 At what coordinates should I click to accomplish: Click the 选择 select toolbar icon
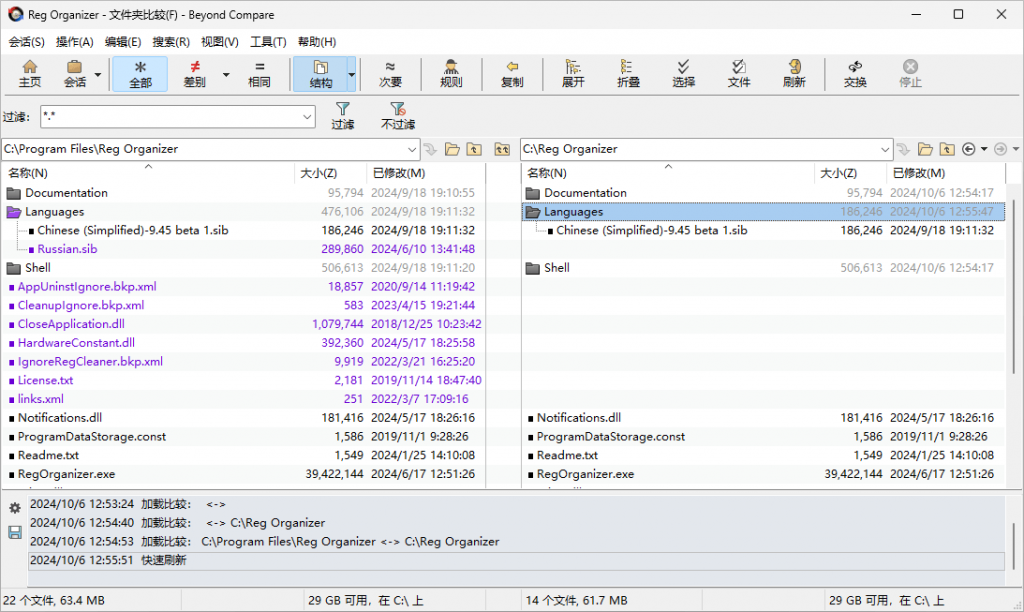tap(683, 74)
